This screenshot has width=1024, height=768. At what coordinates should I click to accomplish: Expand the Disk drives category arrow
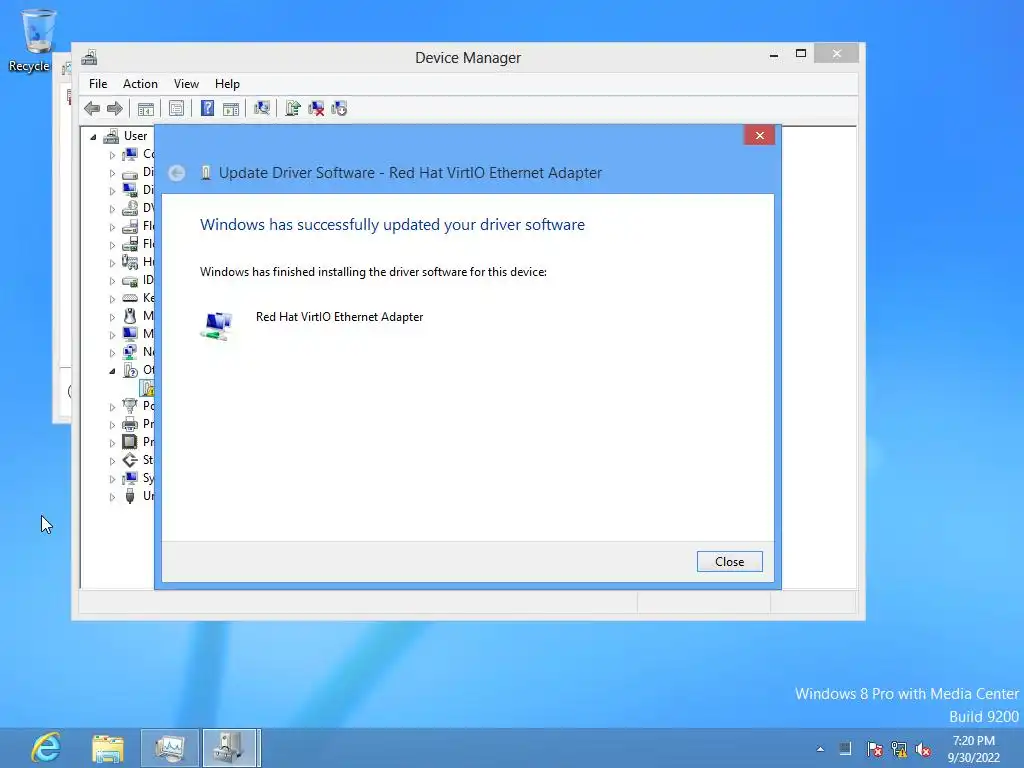point(112,173)
